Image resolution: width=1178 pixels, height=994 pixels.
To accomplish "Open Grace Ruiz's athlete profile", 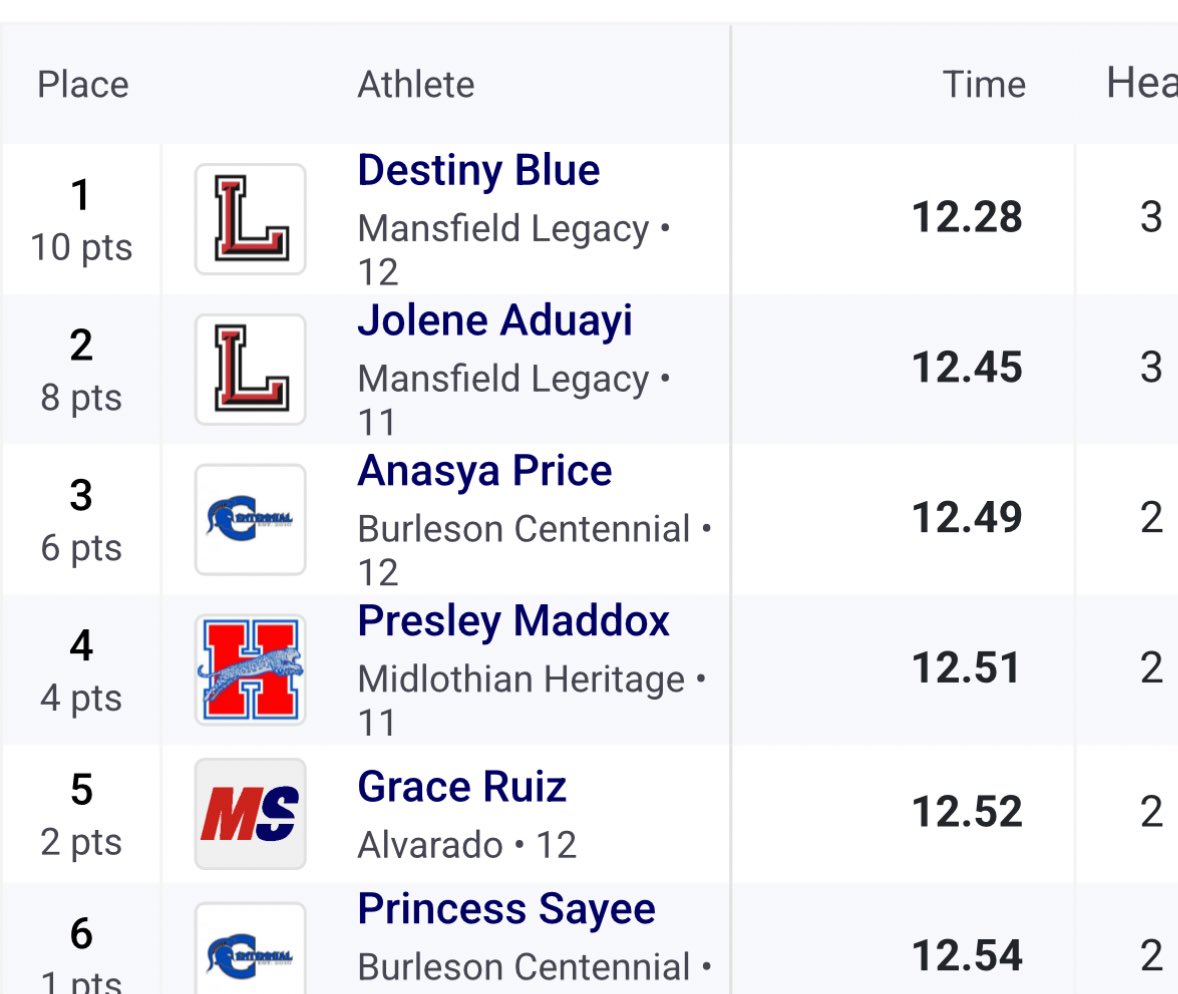I will pyautogui.click(x=461, y=788).
